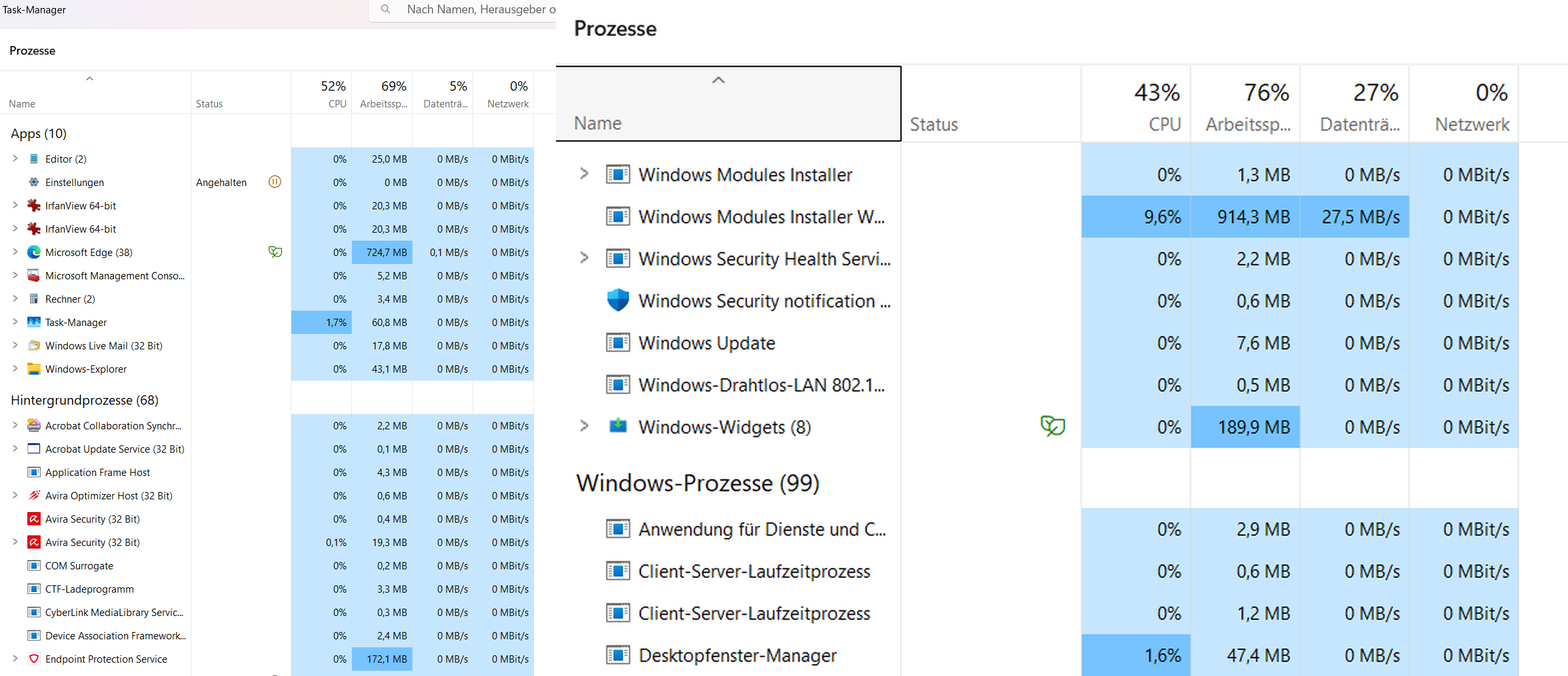Click the Einstellungen gear icon
This screenshot has height=676, width=1568.
[33, 182]
